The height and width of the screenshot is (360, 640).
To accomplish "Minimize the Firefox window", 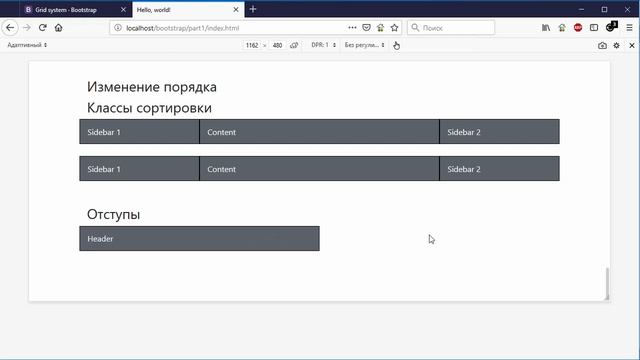I will point(581,9).
